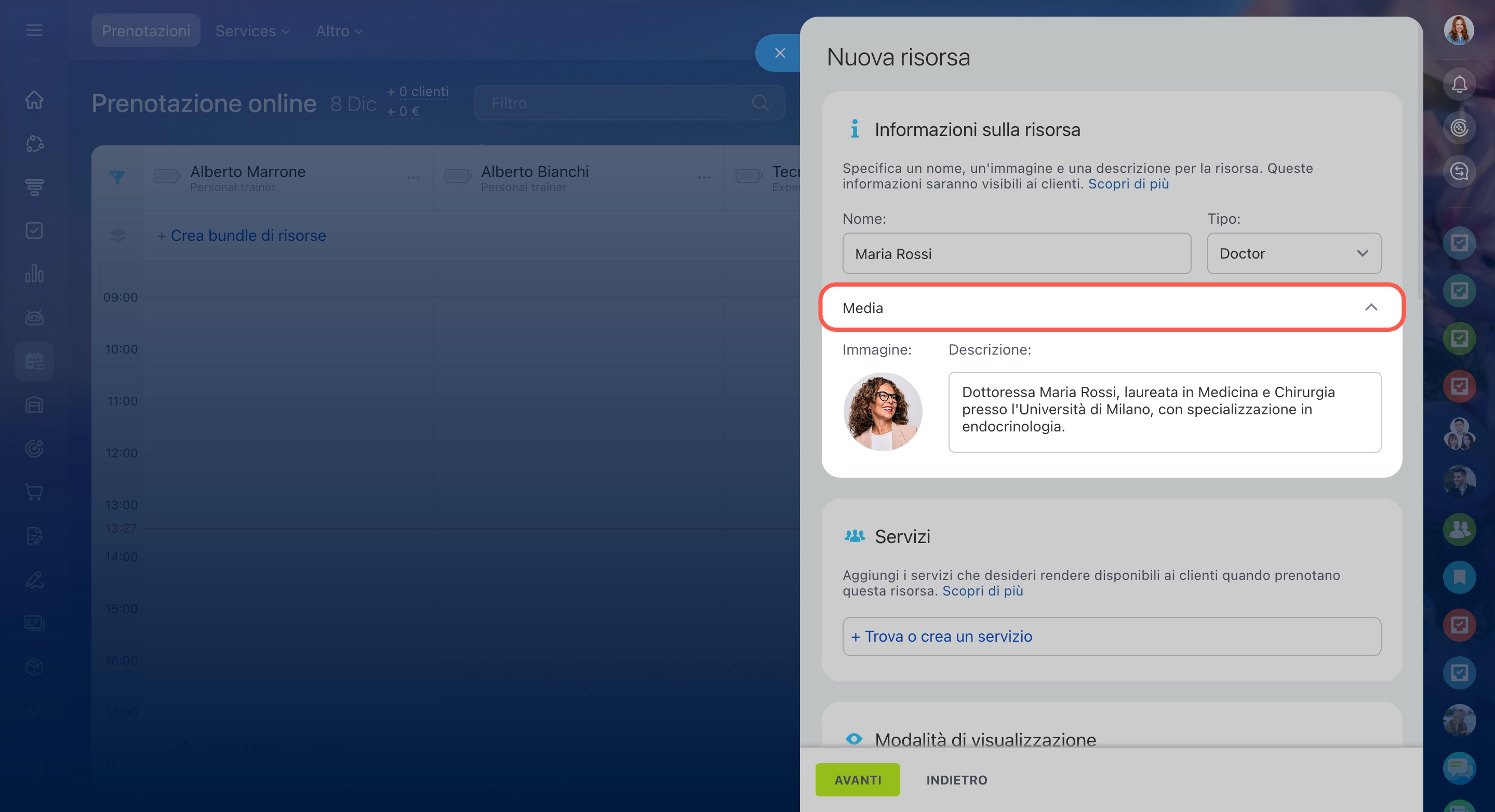This screenshot has height=812, width=1495.
Task: Open the bar chart analytics sidebar icon
Action: pyautogui.click(x=34, y=274)
